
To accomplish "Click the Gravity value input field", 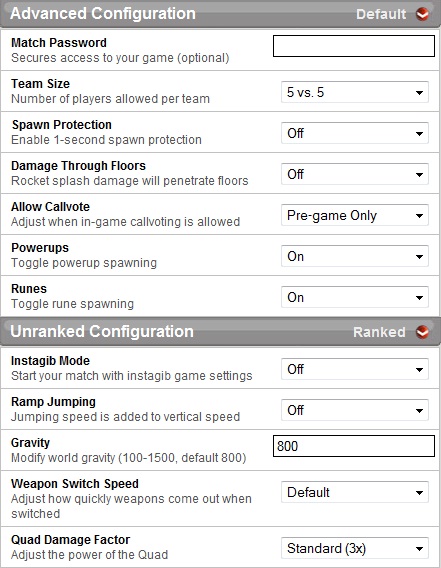I will point(354,446).
